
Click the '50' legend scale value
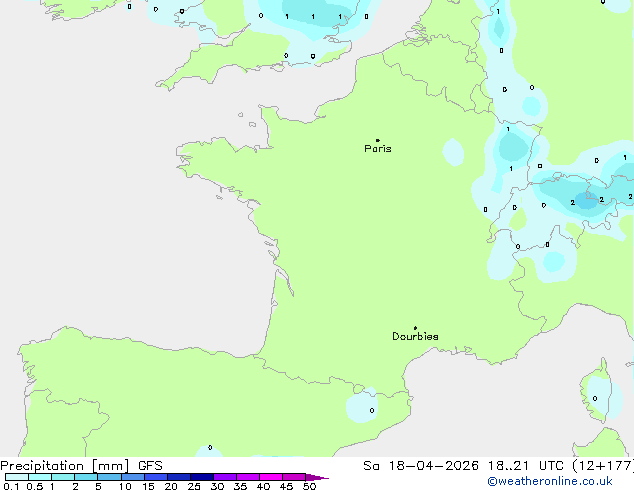309,486
